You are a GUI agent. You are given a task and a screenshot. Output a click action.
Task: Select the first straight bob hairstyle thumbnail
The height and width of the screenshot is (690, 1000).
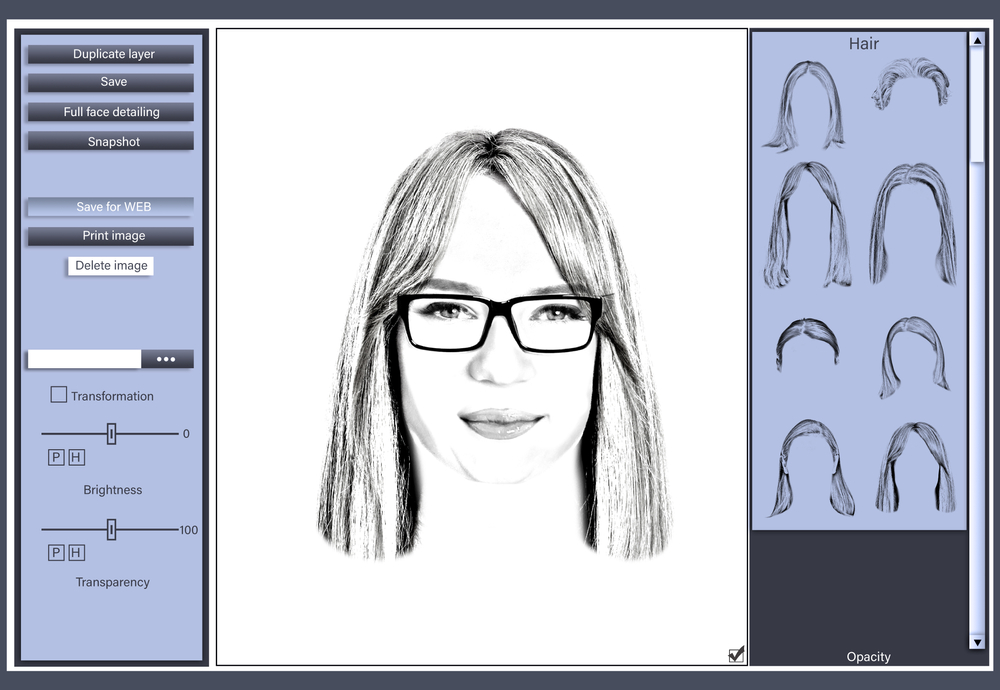point(805,105)
